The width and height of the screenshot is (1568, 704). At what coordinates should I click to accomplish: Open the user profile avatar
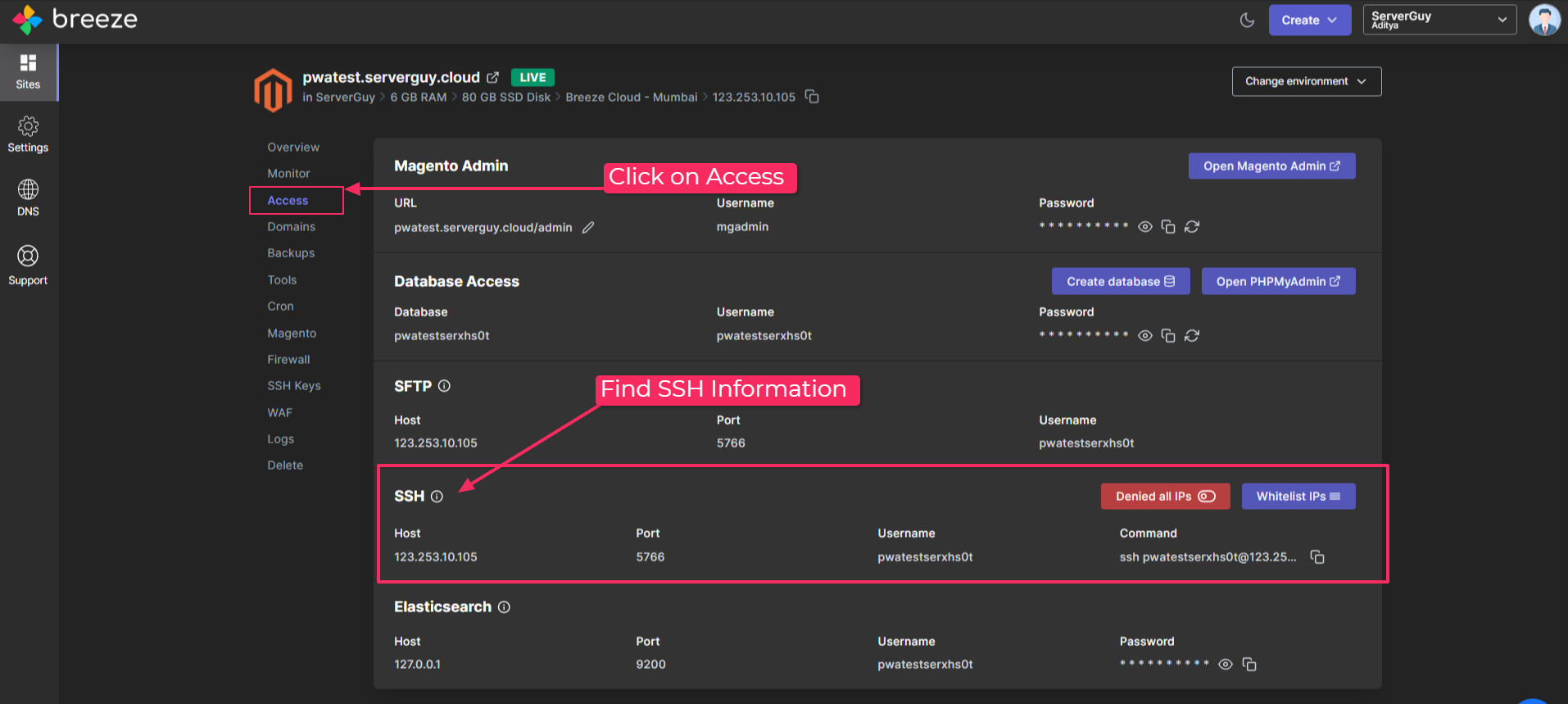pyautogui.click(x=1544, y=20)
